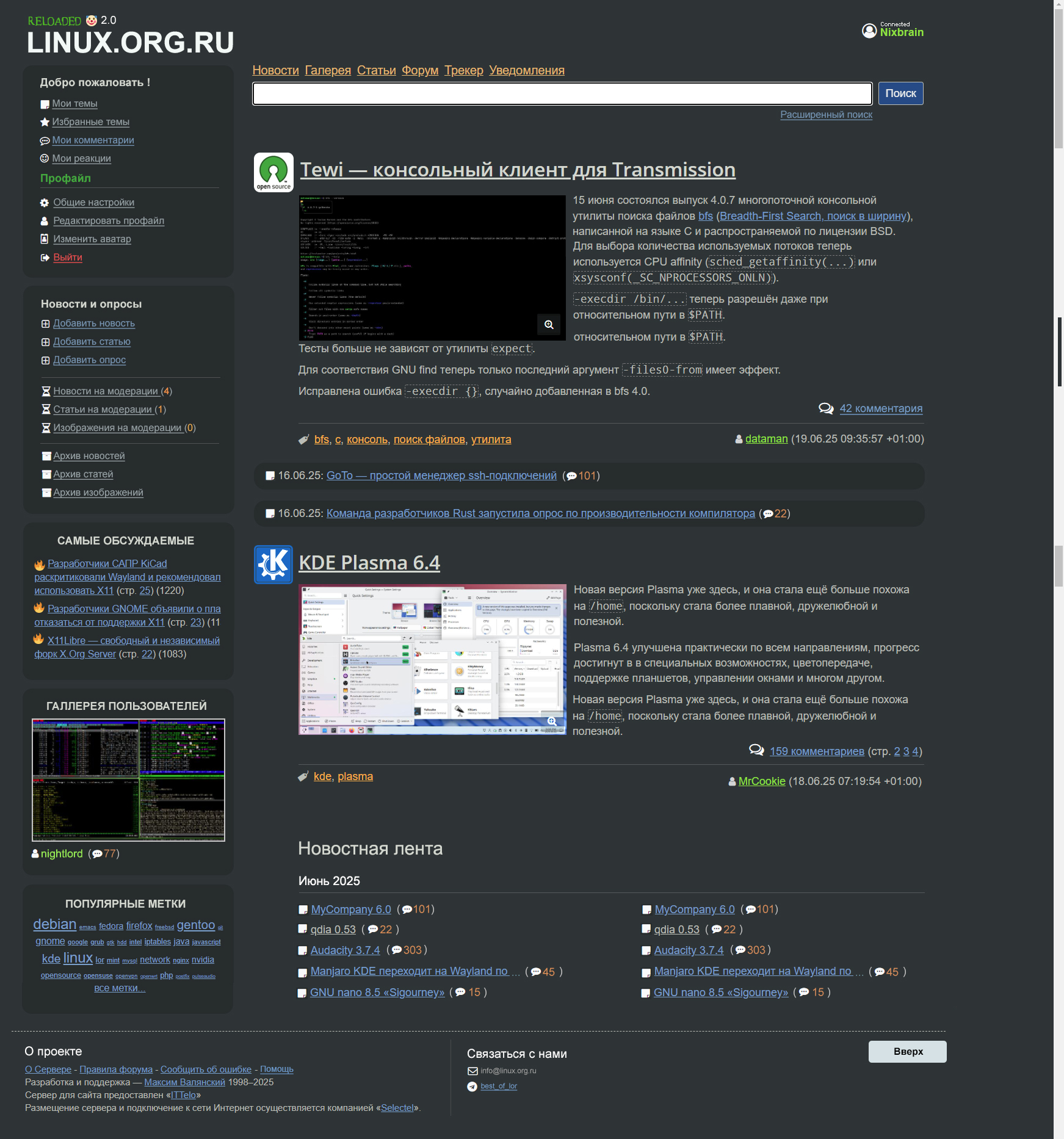Screen dimensions: 1064x1139
Task: Open Правила форума footer link
Action: click(x=116, y=1069)
